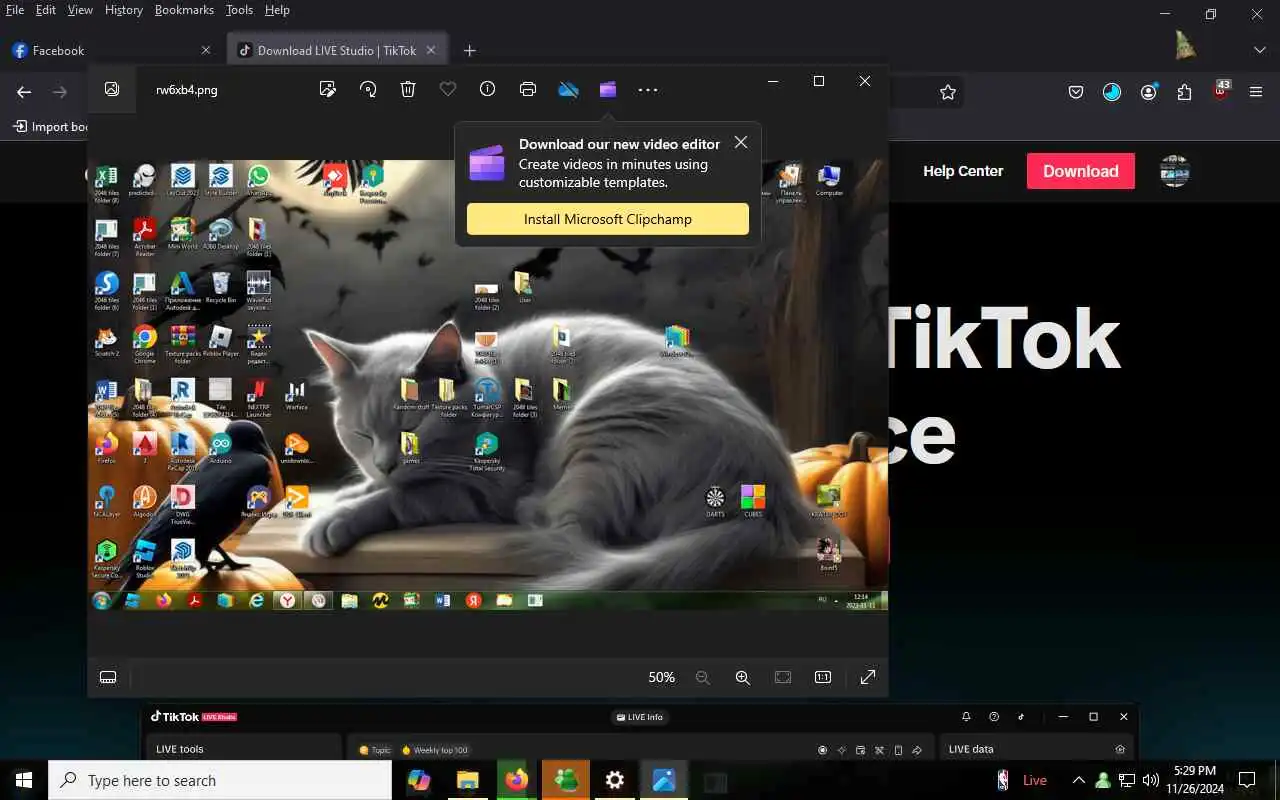Click the 50% zoom level value

pyautogui.click(x=661, y=677)
